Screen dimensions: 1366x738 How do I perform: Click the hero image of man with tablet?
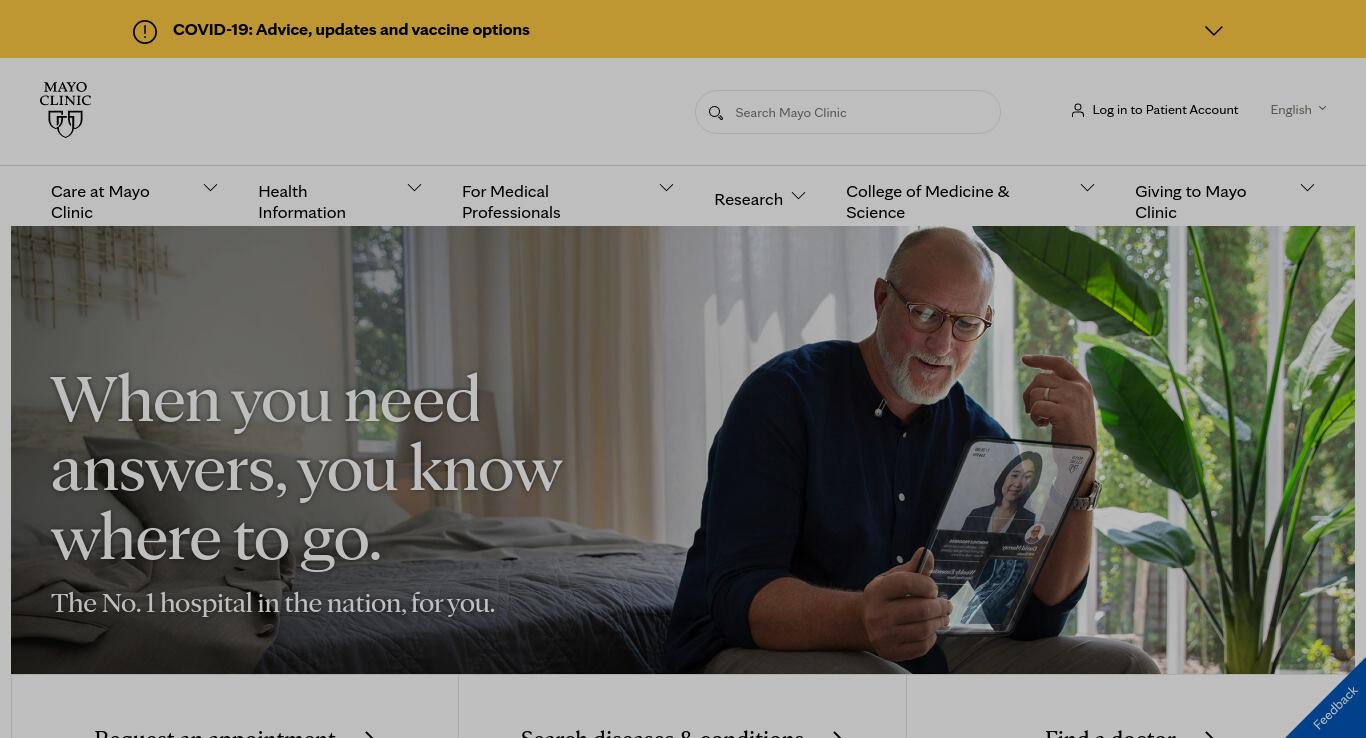[x=683, y=450]
